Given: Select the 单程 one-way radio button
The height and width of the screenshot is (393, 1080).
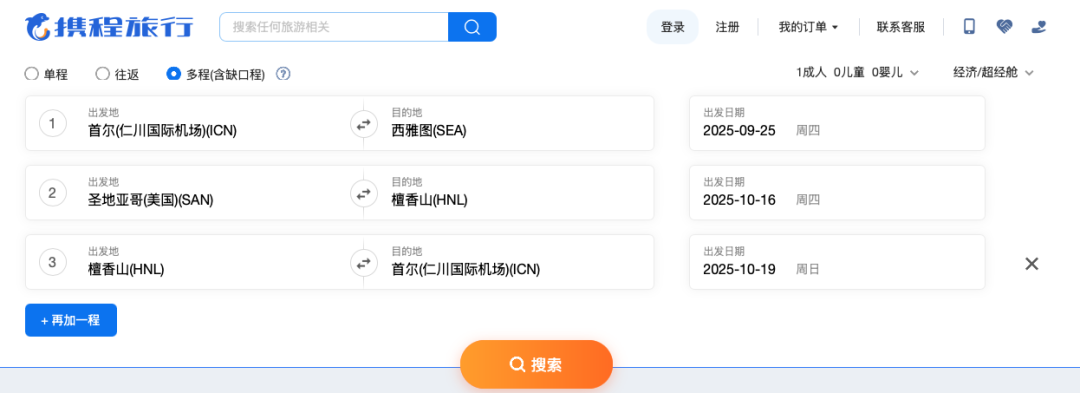Looking at the screenshot, I should (32, 74).
